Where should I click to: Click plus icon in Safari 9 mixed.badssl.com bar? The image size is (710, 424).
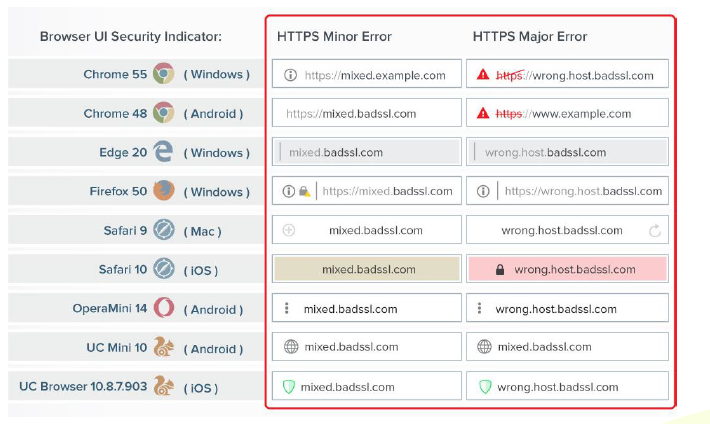click(289, 230)
